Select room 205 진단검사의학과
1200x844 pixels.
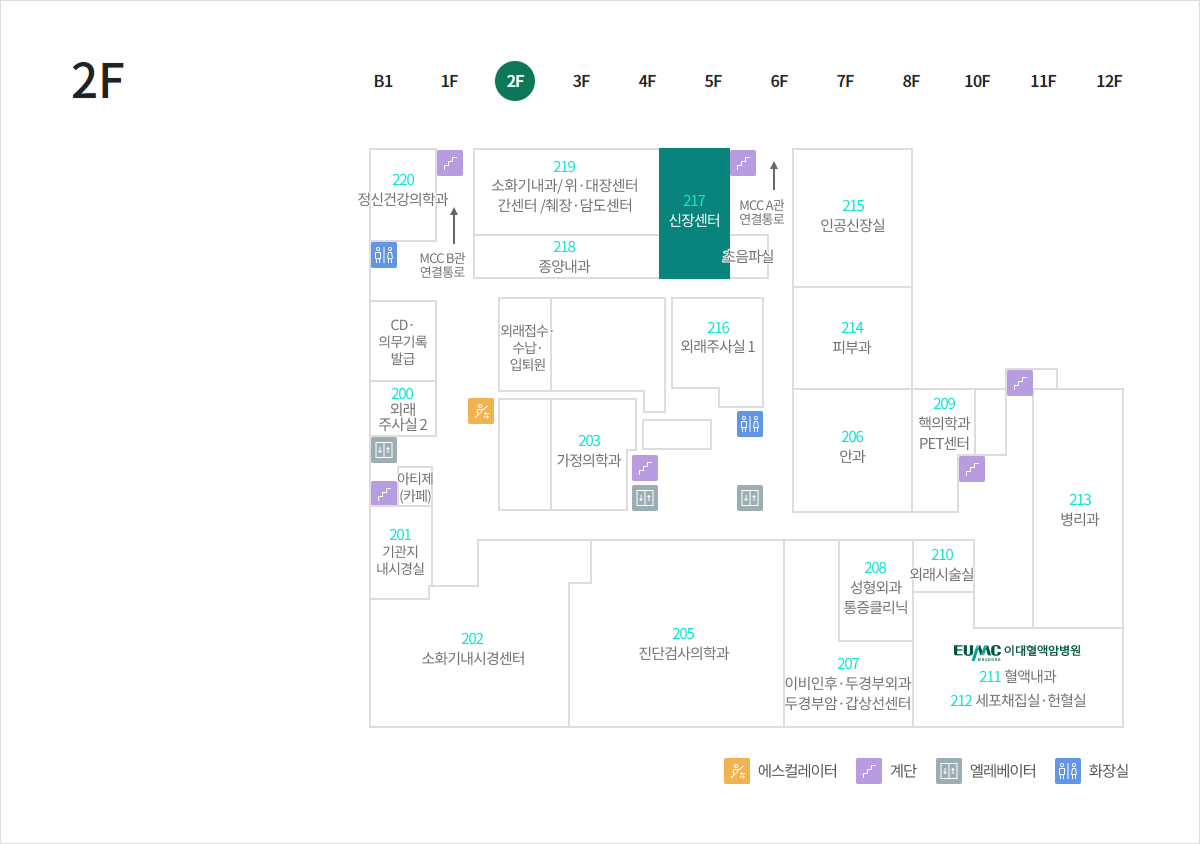coord(684,643)
